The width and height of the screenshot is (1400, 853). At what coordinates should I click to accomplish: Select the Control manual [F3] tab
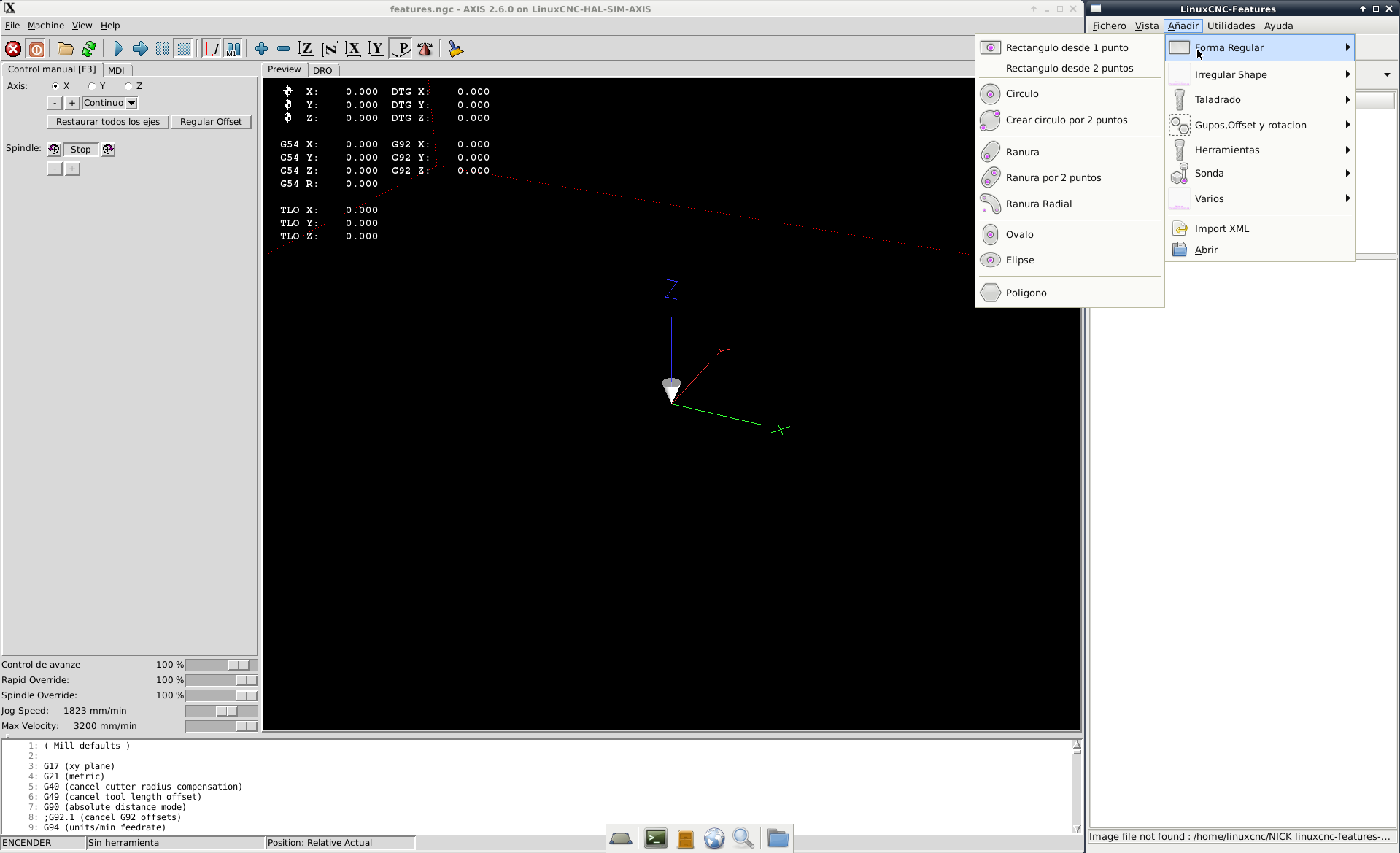[52, 69]
